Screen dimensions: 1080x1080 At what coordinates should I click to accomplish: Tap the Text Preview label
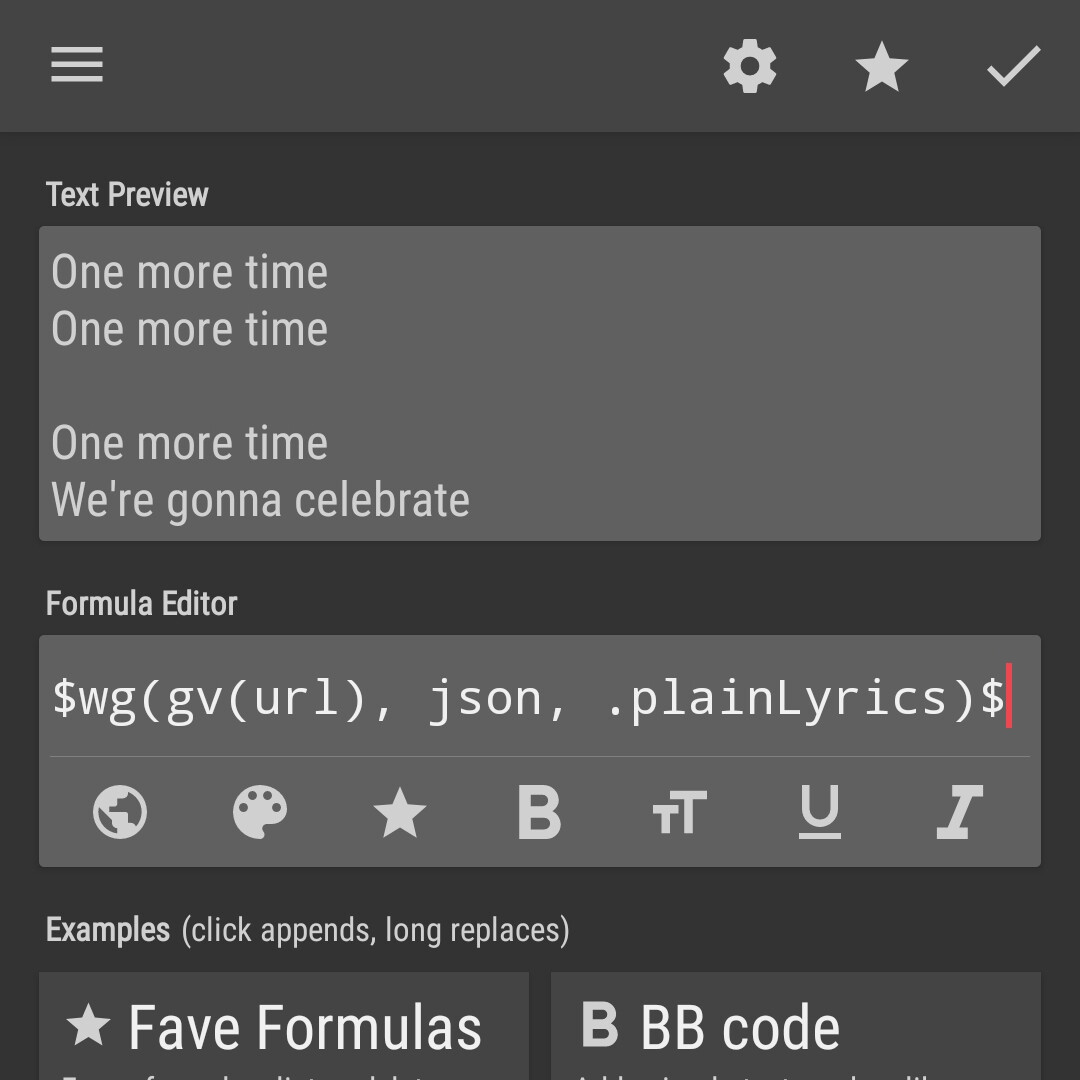pos(127,194)
